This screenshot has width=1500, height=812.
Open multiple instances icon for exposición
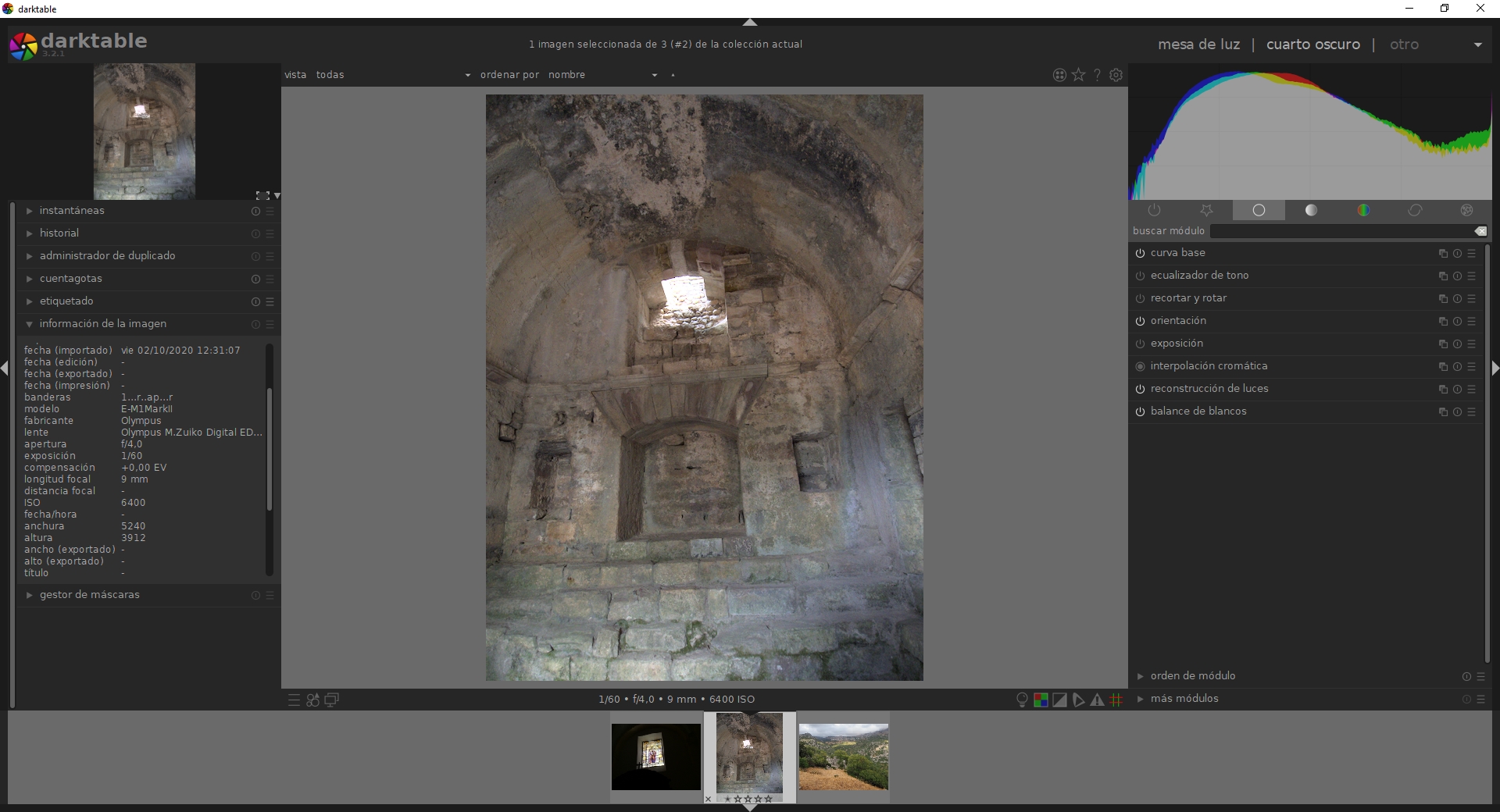(1443, 344)
